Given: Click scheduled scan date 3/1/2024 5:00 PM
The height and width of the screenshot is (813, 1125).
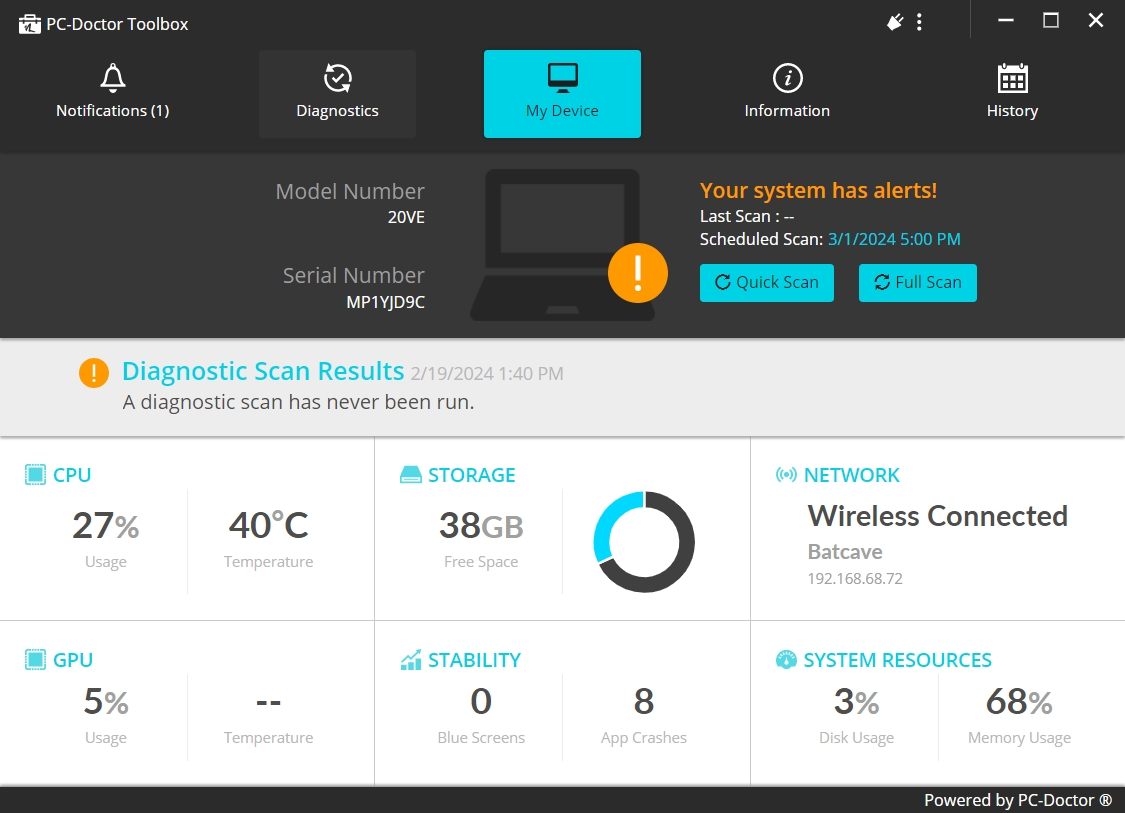Looking at the screenshot, I should pyautogui.click(x=894, y=239).
